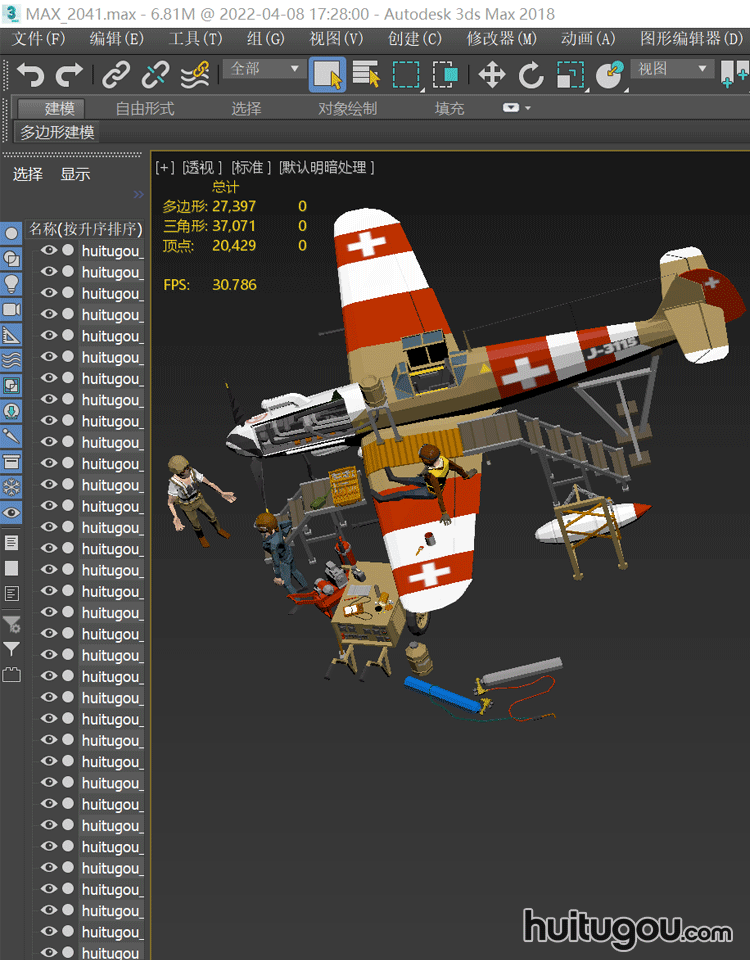Click the Redo arrow in the toolbar
The image size is (750, 960).
pos(69,75)
